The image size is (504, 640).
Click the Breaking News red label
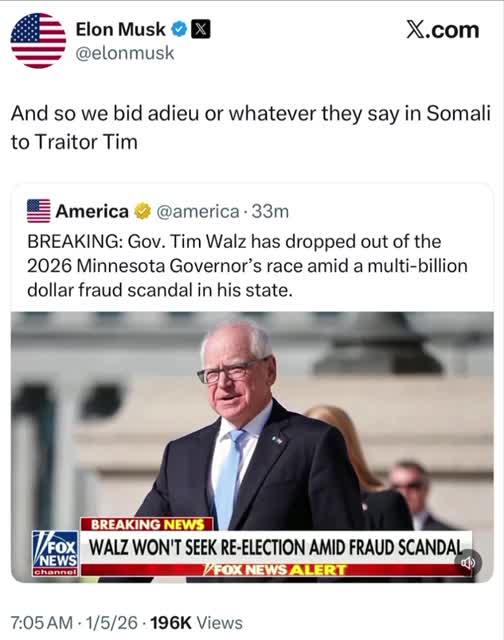[147, 524]
